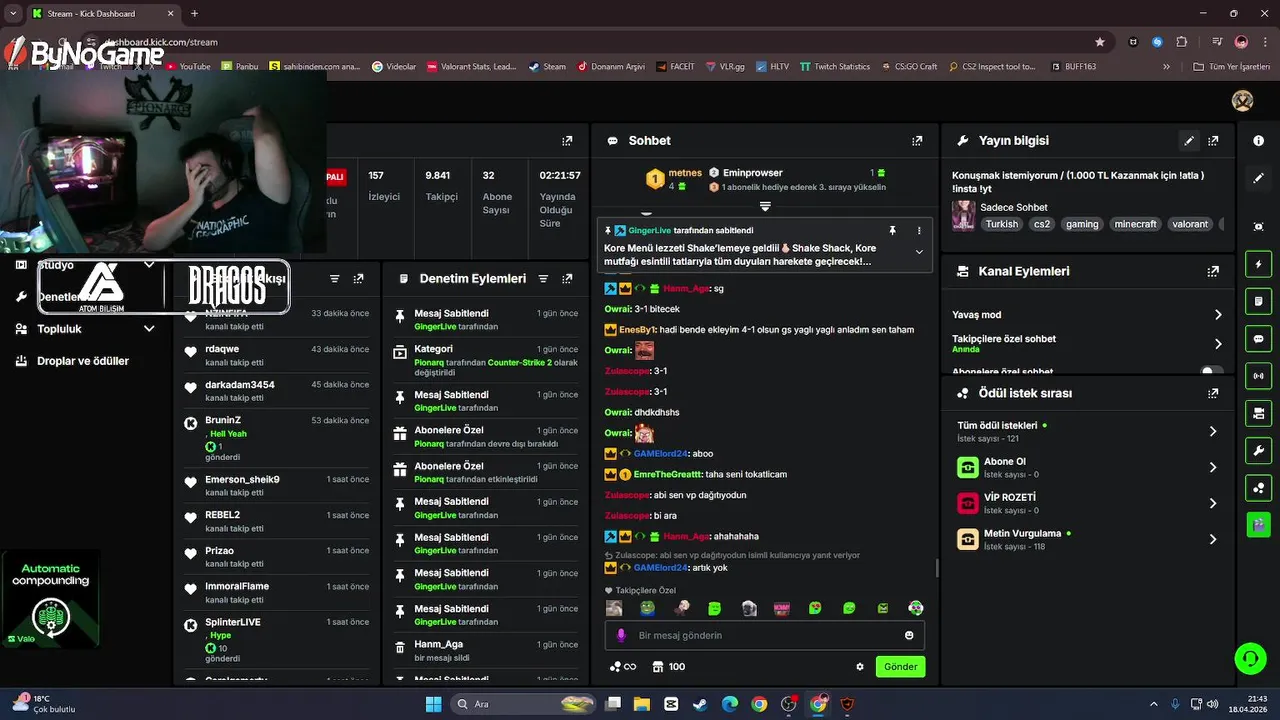Click the minecraft tag chip
Viewport: 1280px width, 720px height.
[x=1135, y=224]
